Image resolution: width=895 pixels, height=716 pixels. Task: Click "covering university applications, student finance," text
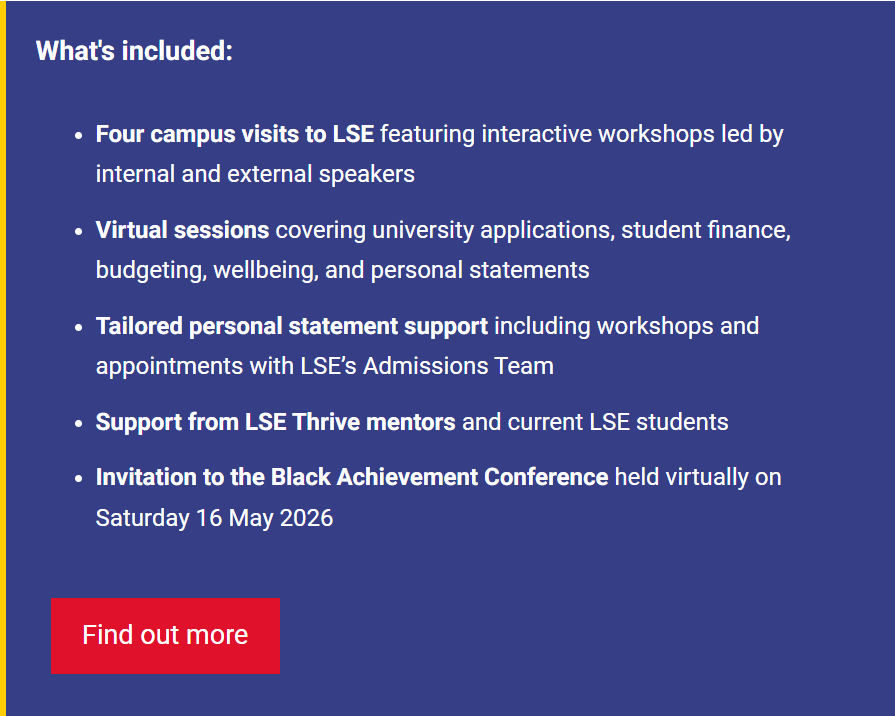[533, 230]
